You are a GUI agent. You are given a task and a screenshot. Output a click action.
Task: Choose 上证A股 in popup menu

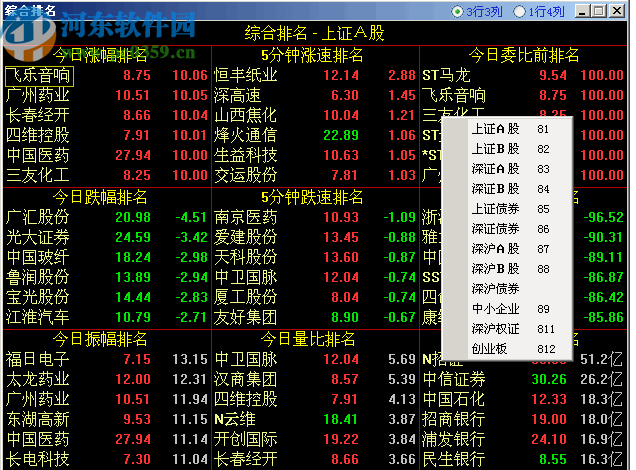pos(507,129)
